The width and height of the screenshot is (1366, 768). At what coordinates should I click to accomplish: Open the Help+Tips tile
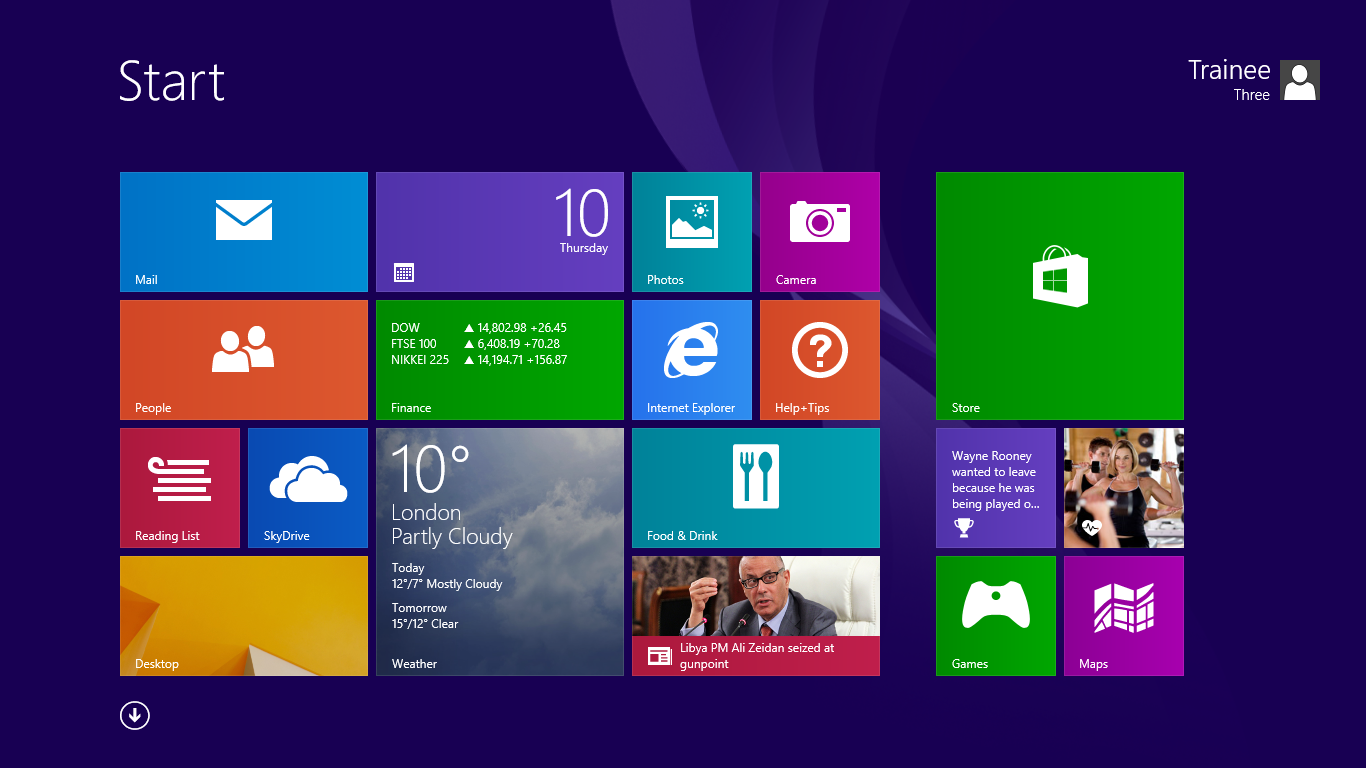coord(819,359)
